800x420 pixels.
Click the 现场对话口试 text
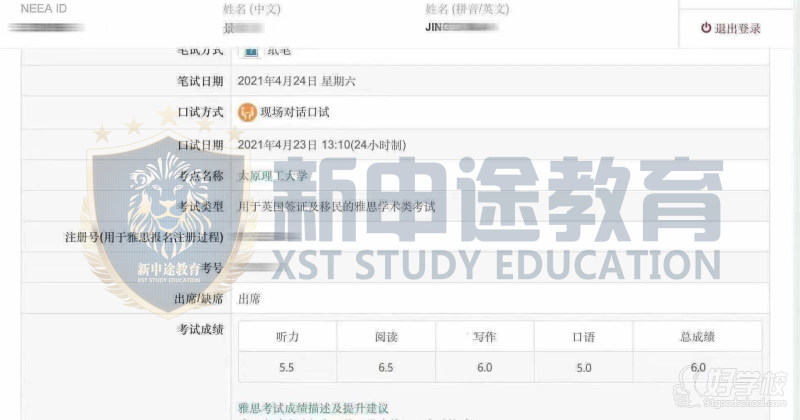click(x=296, y=112)
